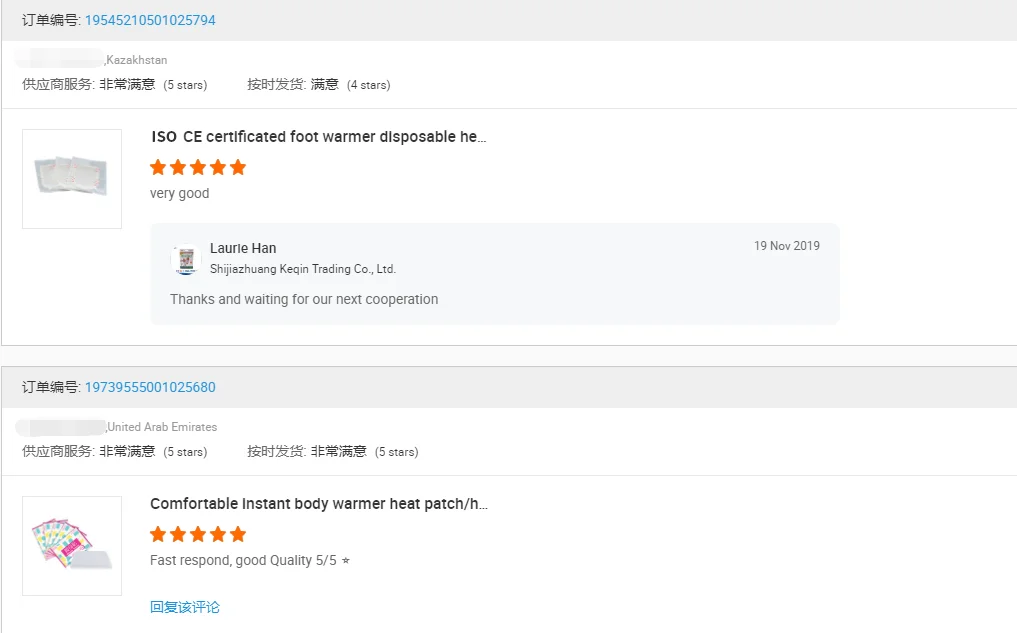Open the Comfortable instant body warmer title
Screen dimensions: 1017x633
tap(318, 504)
